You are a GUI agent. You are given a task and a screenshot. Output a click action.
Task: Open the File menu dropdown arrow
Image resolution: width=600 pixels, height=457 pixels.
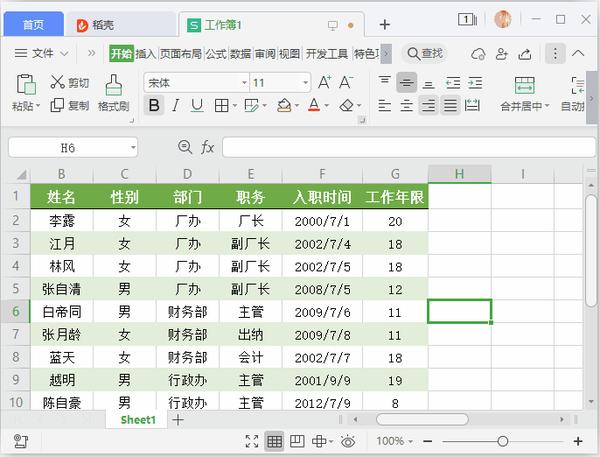[64, 53]
